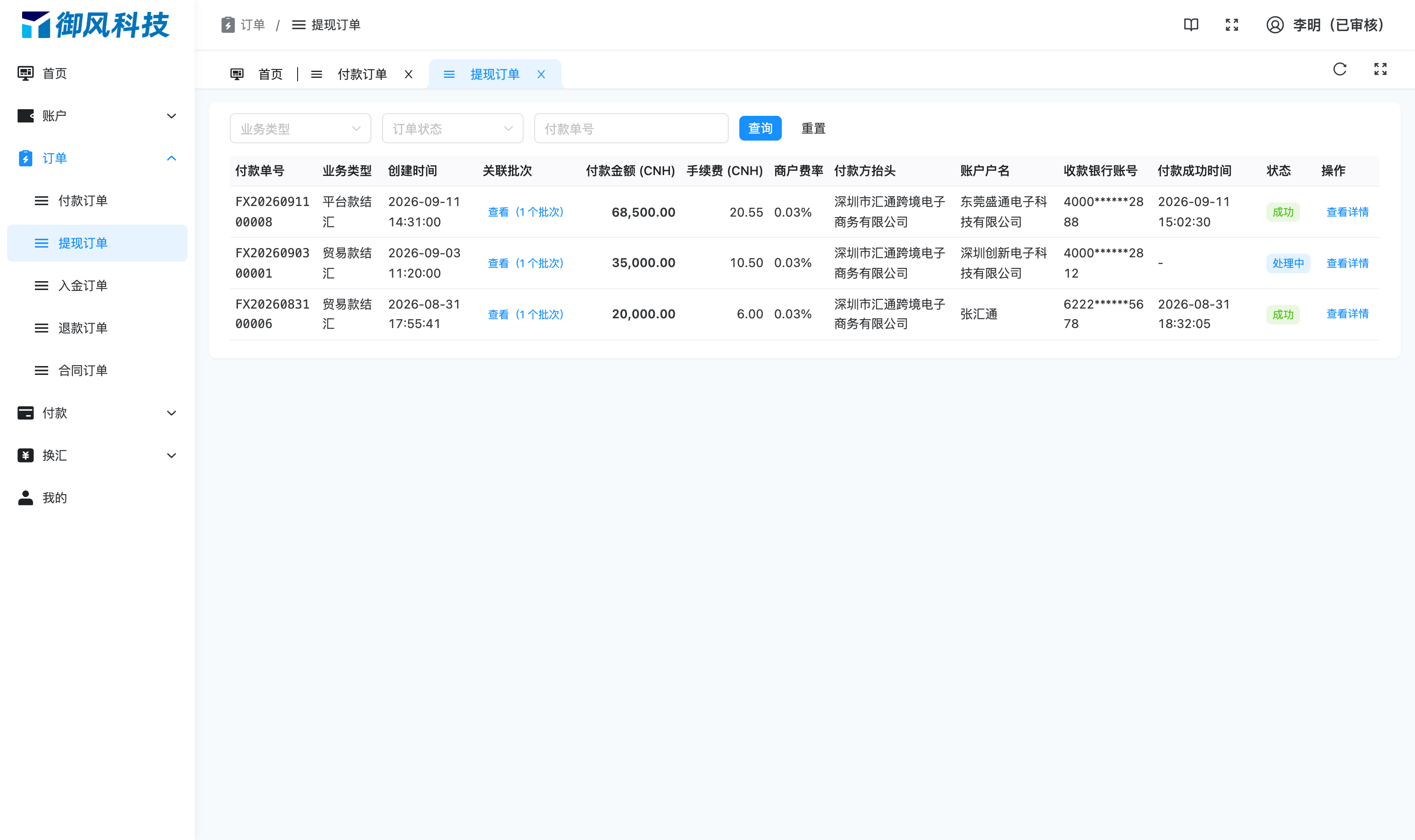The width and height of the screenshot is (1415, 840).
Task: Click the 订单 clipboard icon in sidebar
Action: (26, 158)
